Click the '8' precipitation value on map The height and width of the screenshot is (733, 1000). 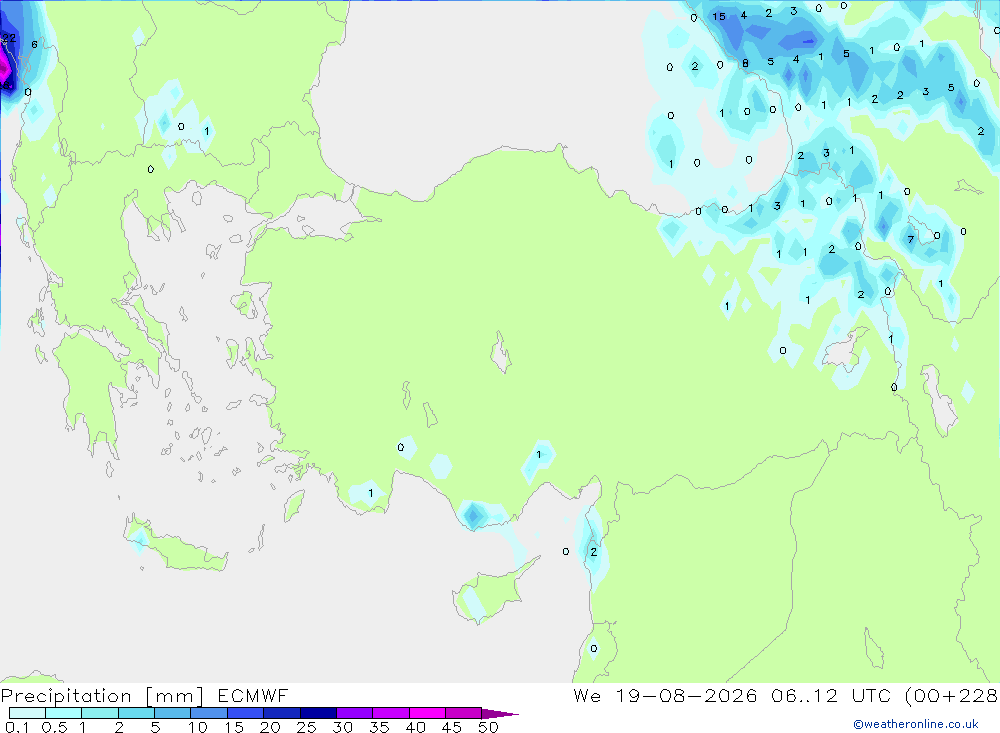point(745,63)
